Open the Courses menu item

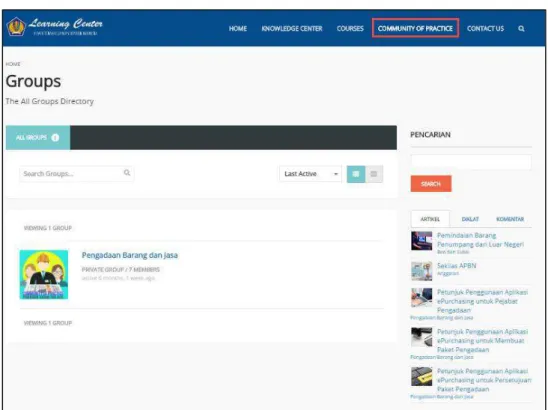350,29
